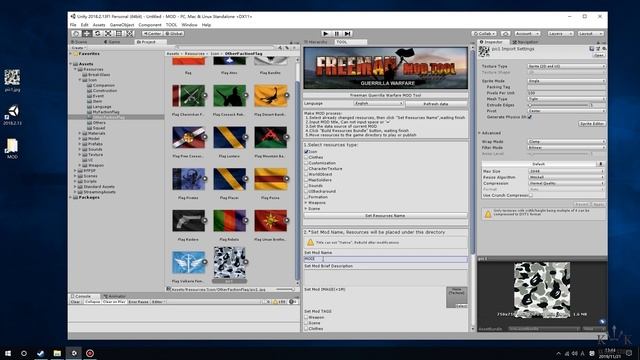Check the CharacterTexture resource checkbox
The width and height of the screenshot is (640, 360).
pos(306,169)
